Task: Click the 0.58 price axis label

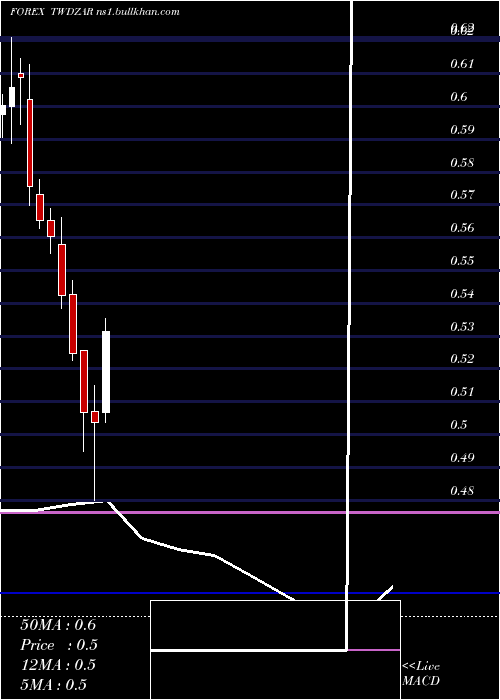Action: [462, 162]
